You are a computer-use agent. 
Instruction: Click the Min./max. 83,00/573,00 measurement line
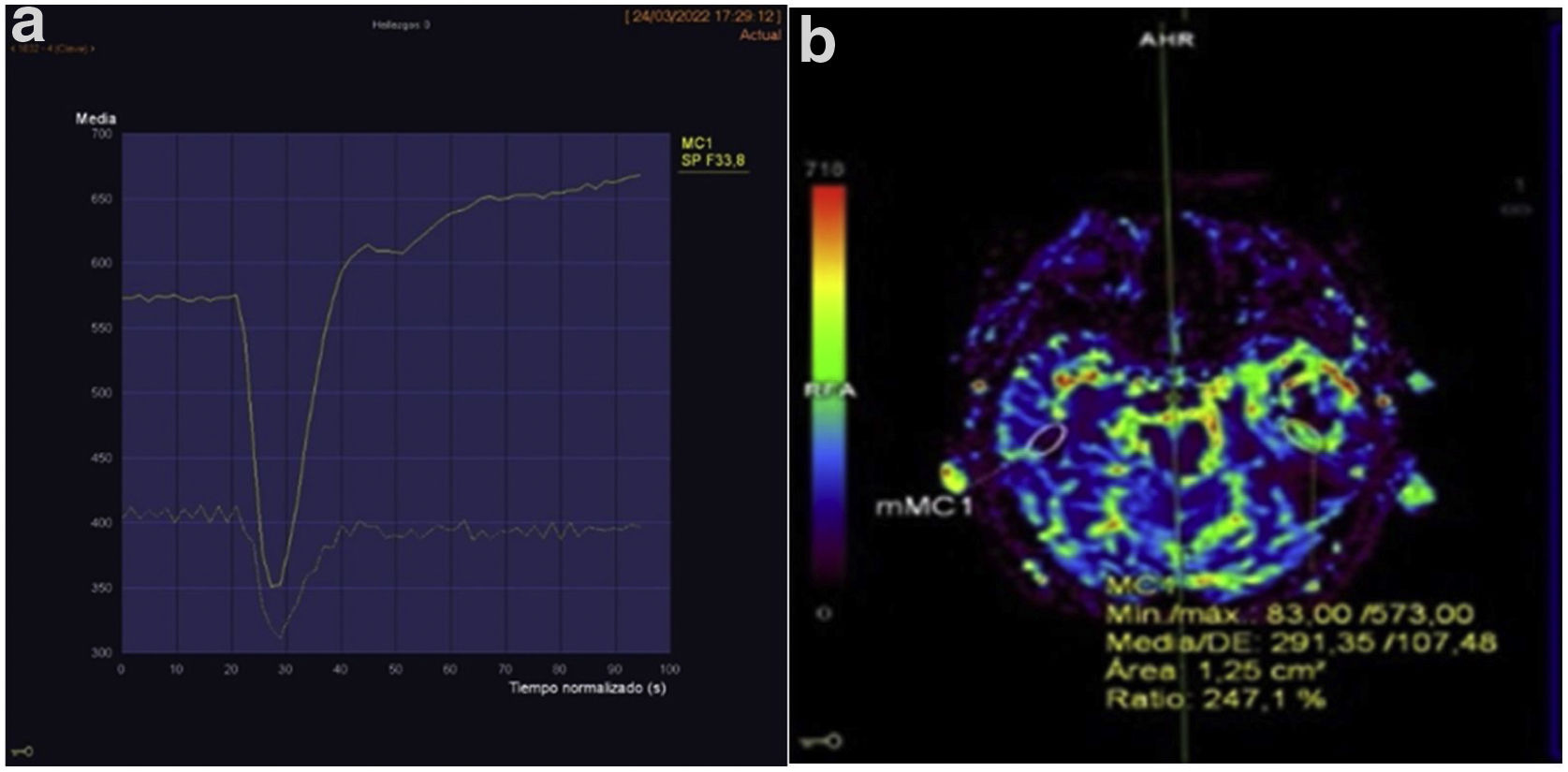tap(1289, 615)
